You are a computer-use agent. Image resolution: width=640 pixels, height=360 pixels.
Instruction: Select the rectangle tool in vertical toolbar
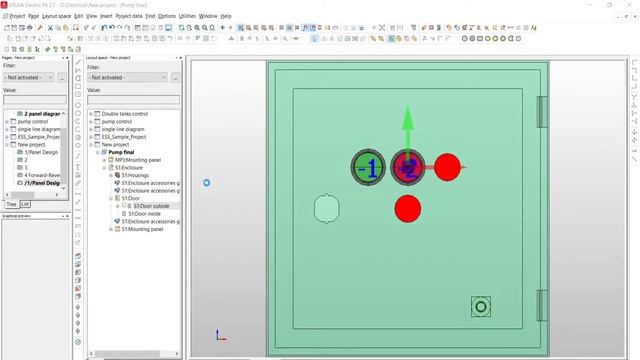(78, 87)
